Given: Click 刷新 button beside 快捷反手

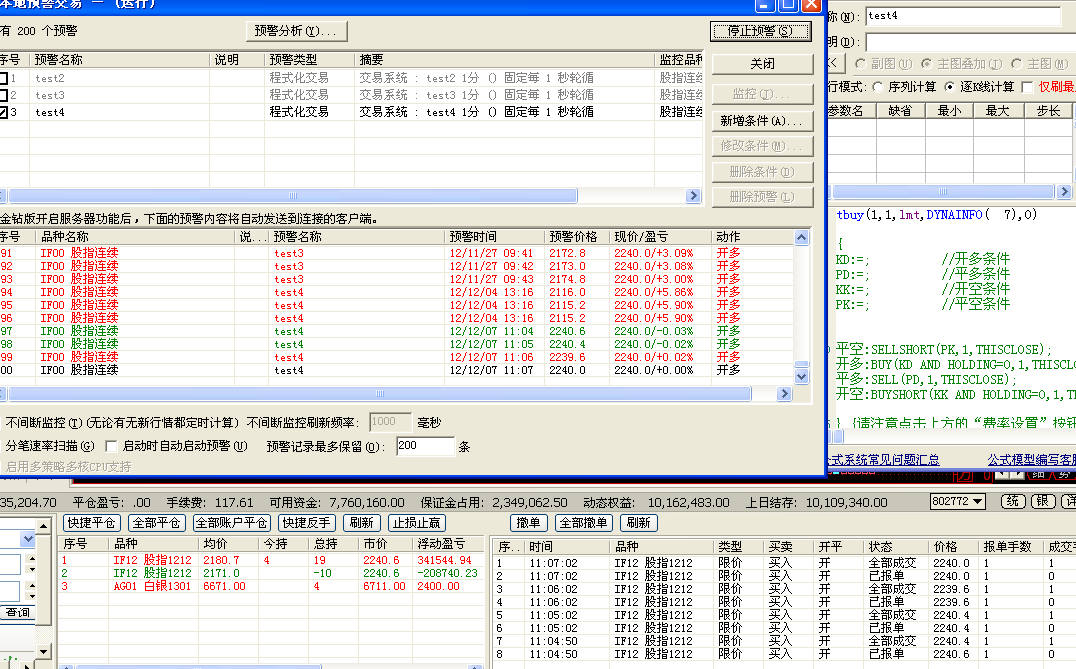Looking at the screenshot, I should click(362, 523).
